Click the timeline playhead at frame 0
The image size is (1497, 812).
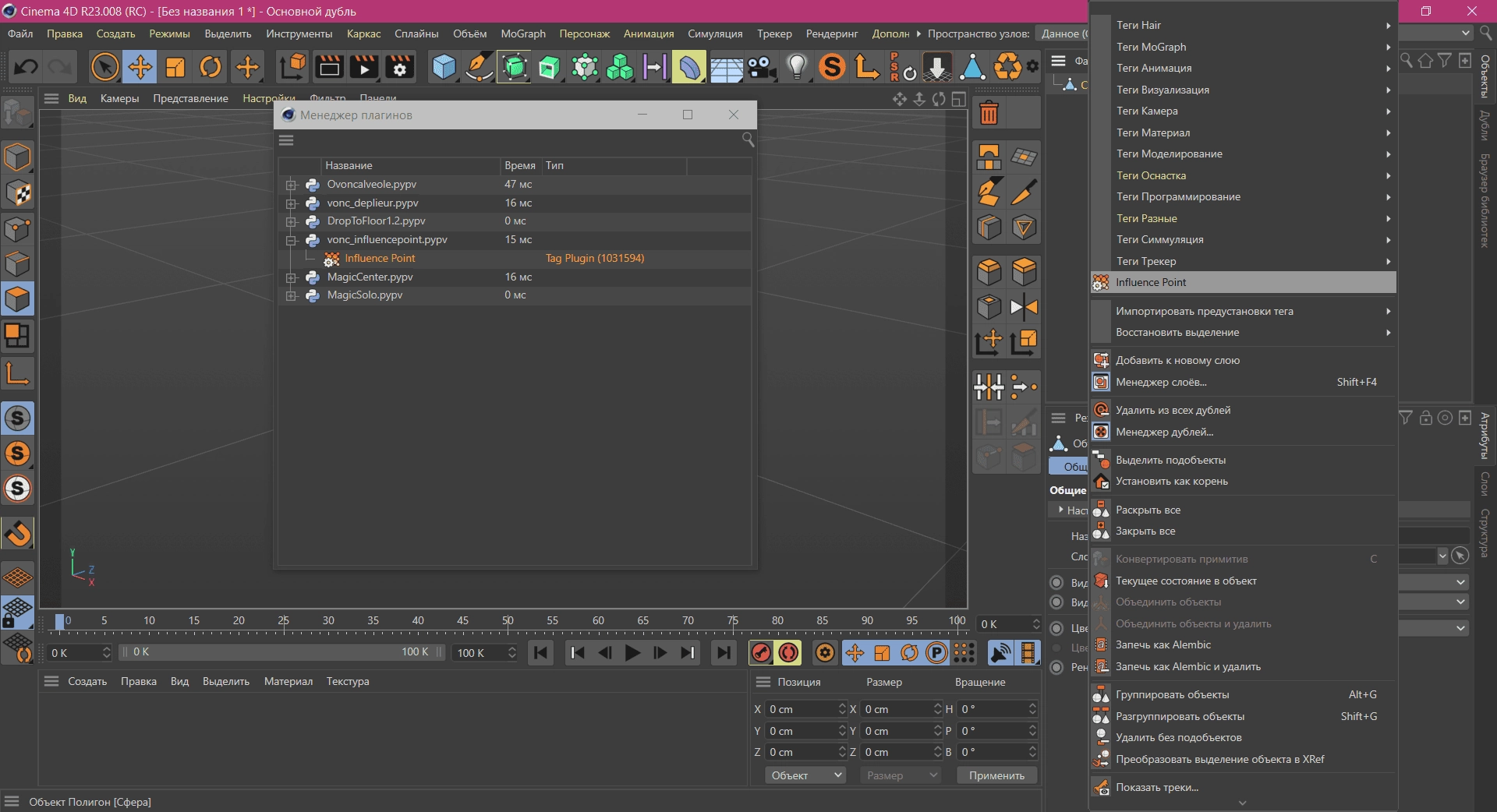pyautogui.click(x=60, y=621)
